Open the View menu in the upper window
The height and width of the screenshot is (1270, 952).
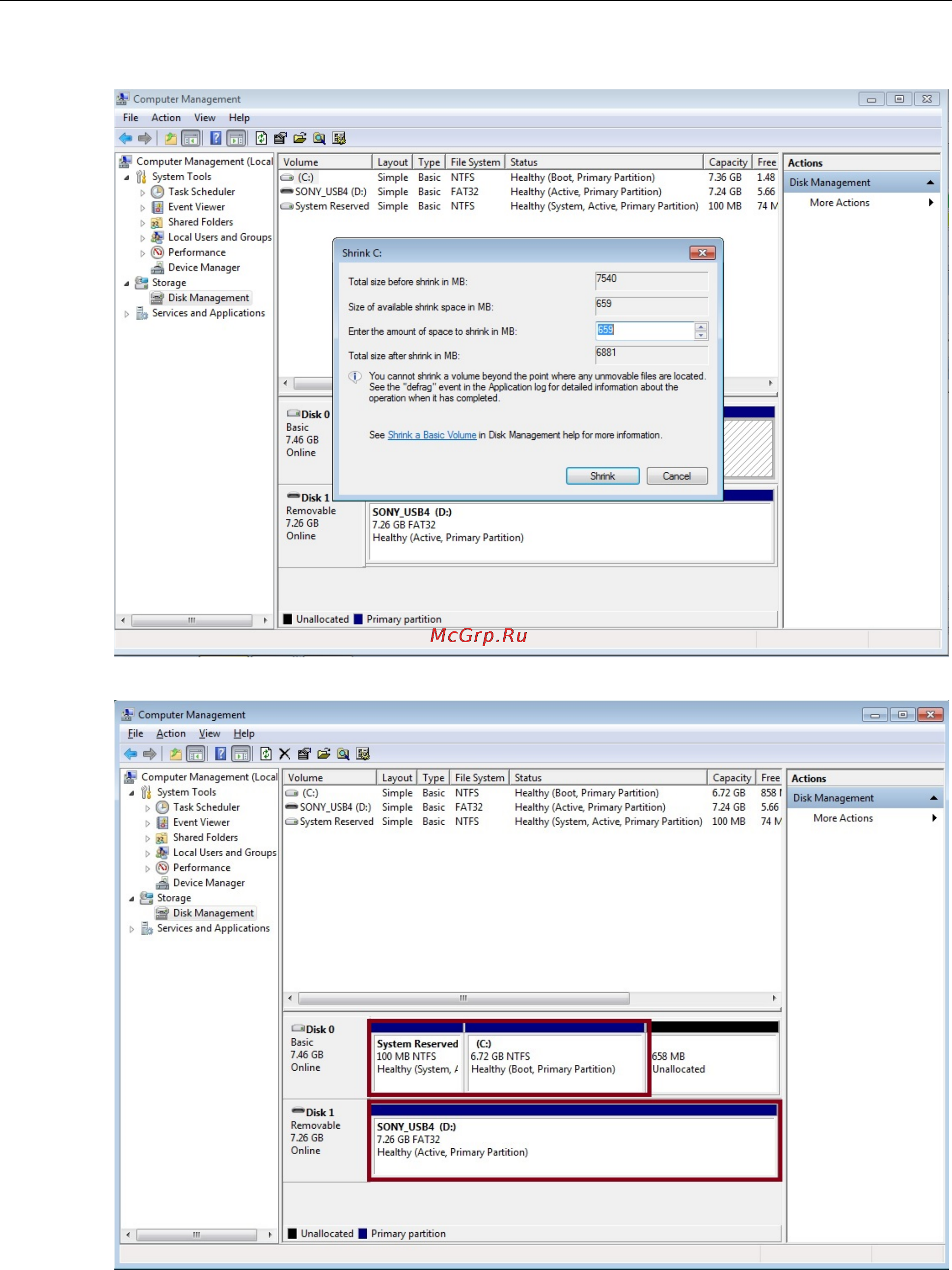pos(204,118)
